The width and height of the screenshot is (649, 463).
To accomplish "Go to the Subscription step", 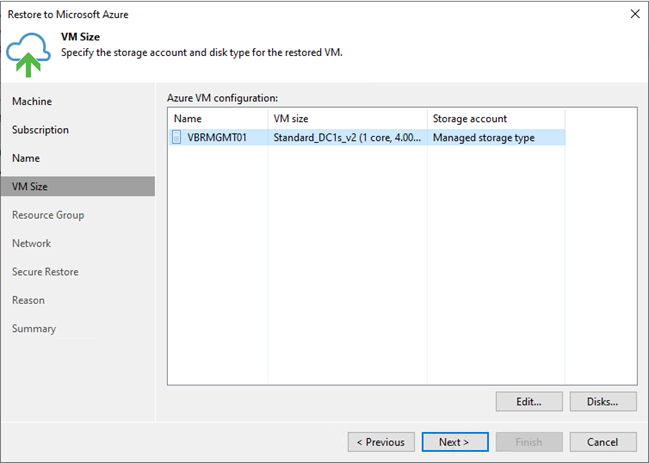I will point(40,130).
